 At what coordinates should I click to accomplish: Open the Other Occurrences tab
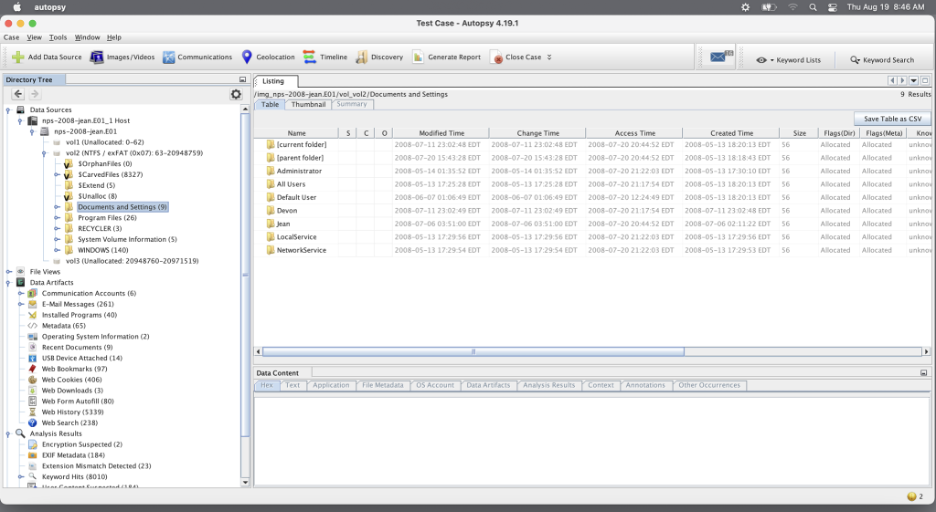click(709, 385)
